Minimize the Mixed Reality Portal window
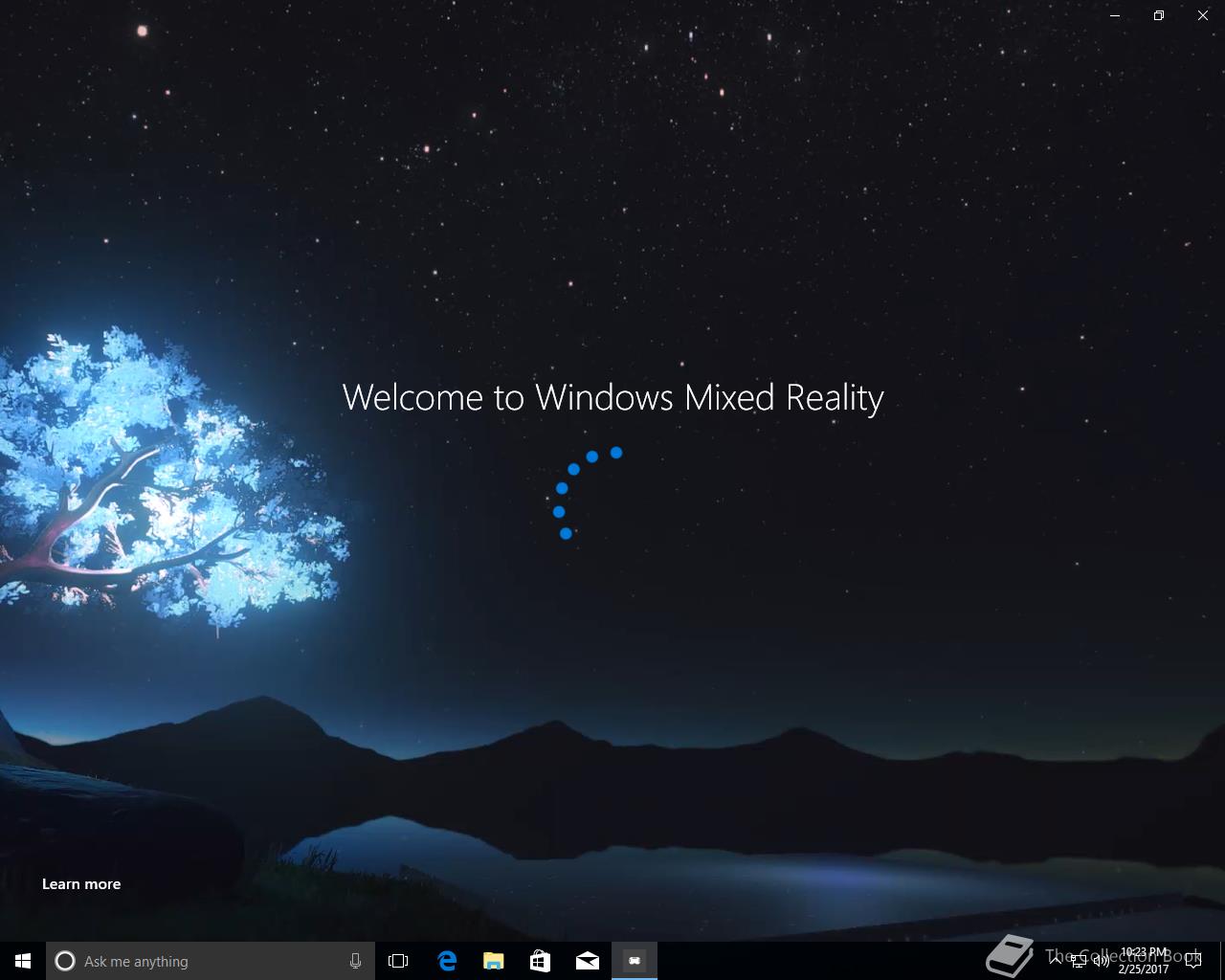This screenshot has height=980, width=1225. click(x=1115, y=15)
